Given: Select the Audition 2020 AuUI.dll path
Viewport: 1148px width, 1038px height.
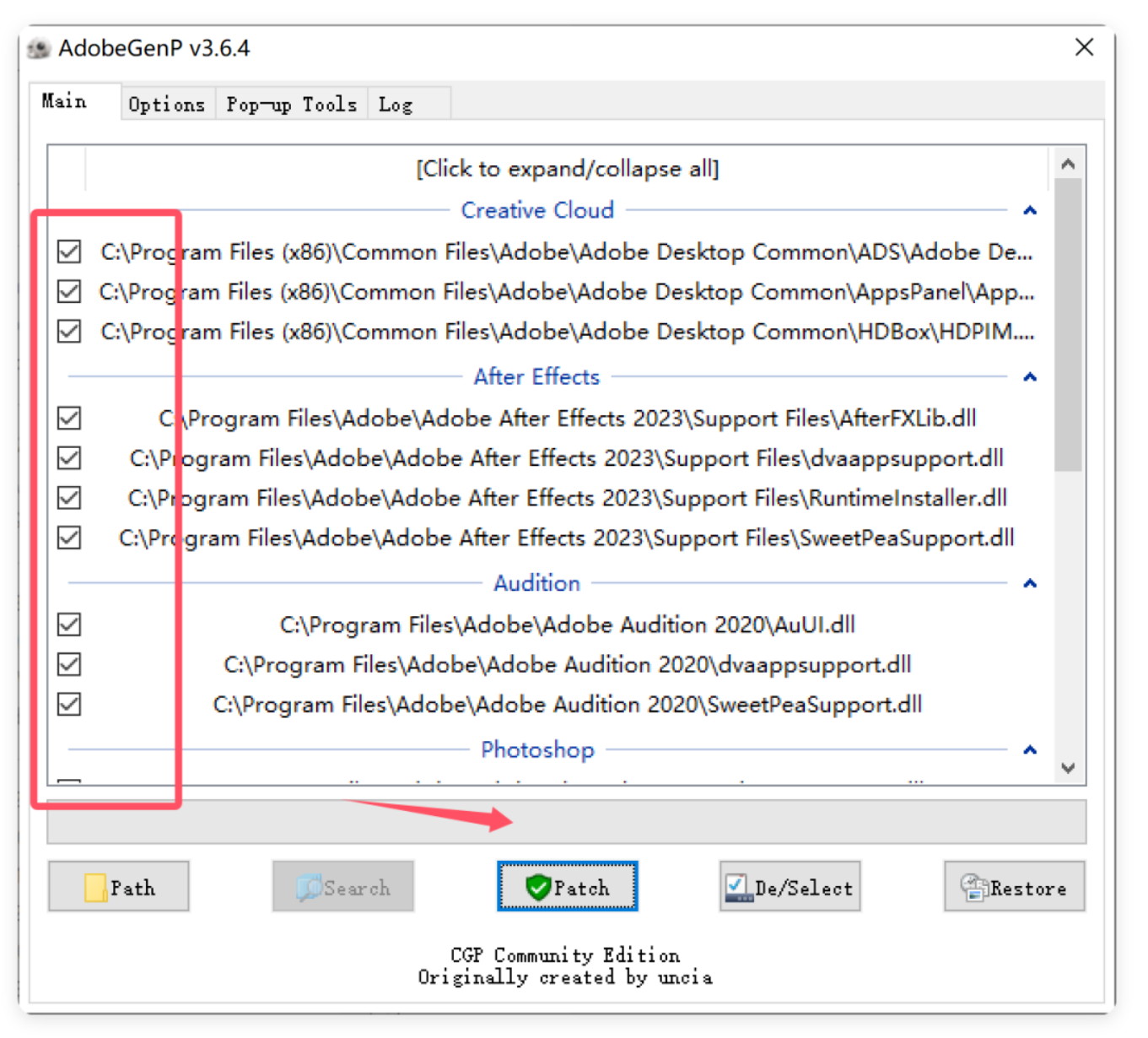Looking at the screenshot, I should point(567,624).
